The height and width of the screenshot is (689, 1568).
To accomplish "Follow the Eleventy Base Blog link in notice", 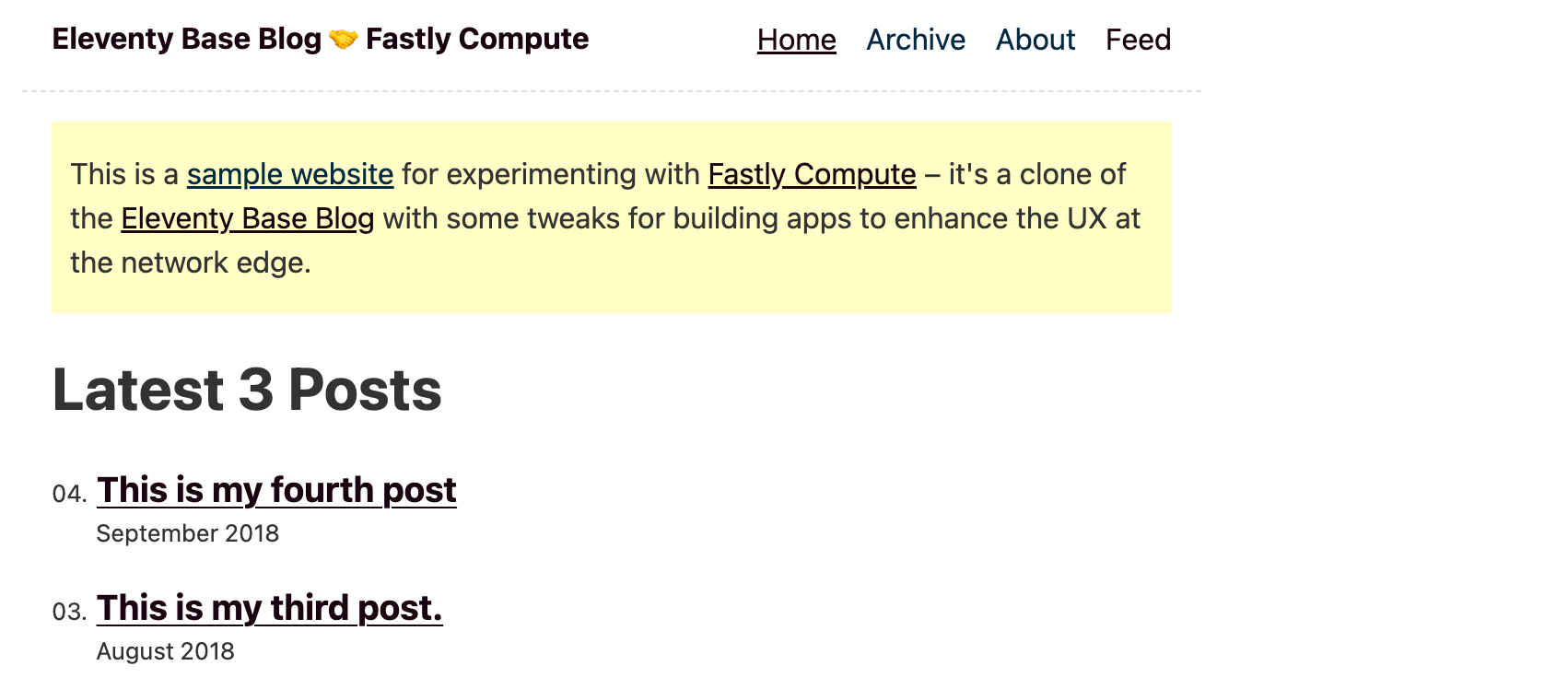I will click(247, 218).
